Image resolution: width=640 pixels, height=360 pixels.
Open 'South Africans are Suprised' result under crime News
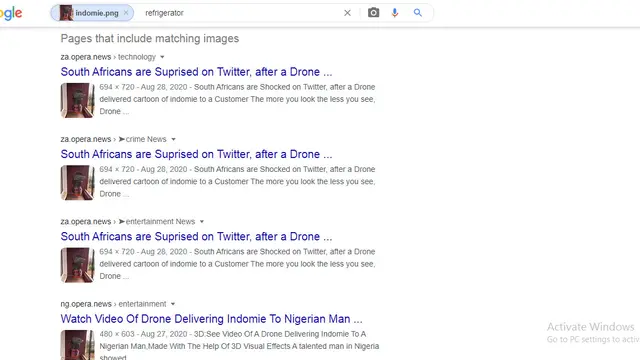click(x=196, y=154)
